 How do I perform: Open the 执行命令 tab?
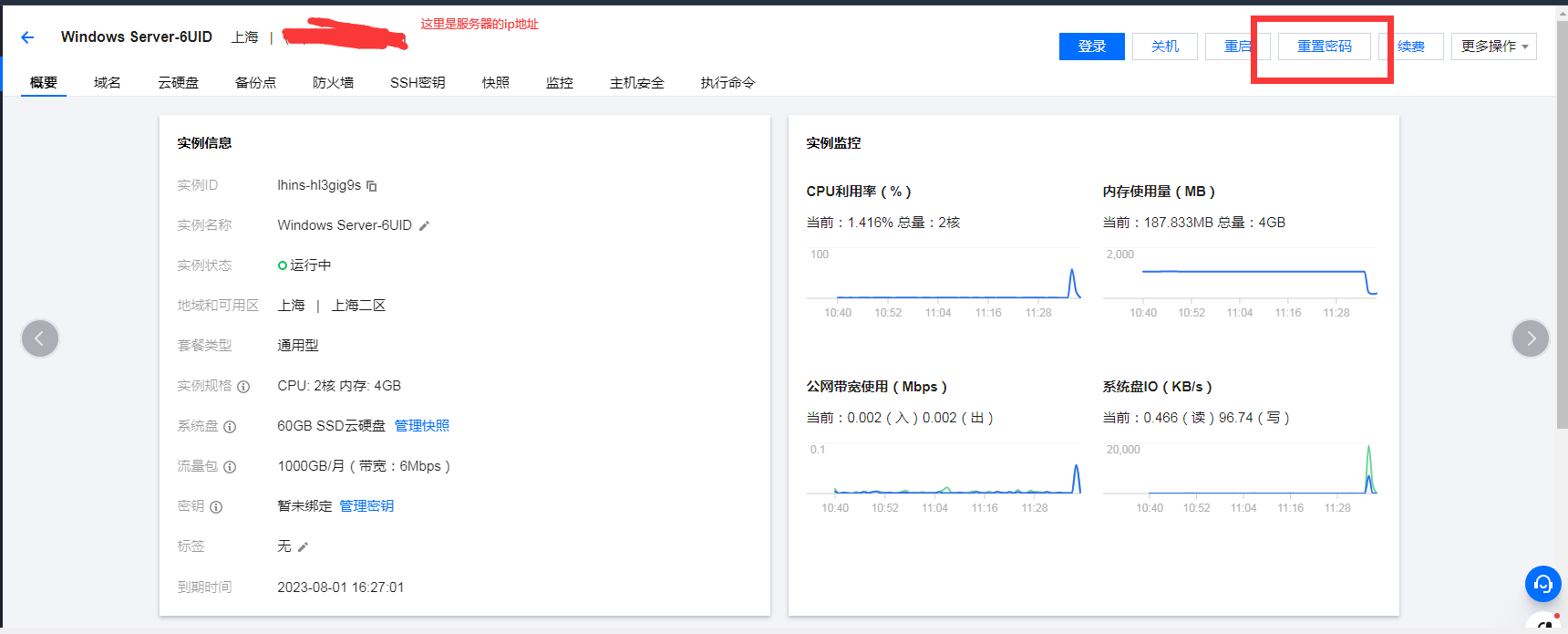[x=727, y=83]
